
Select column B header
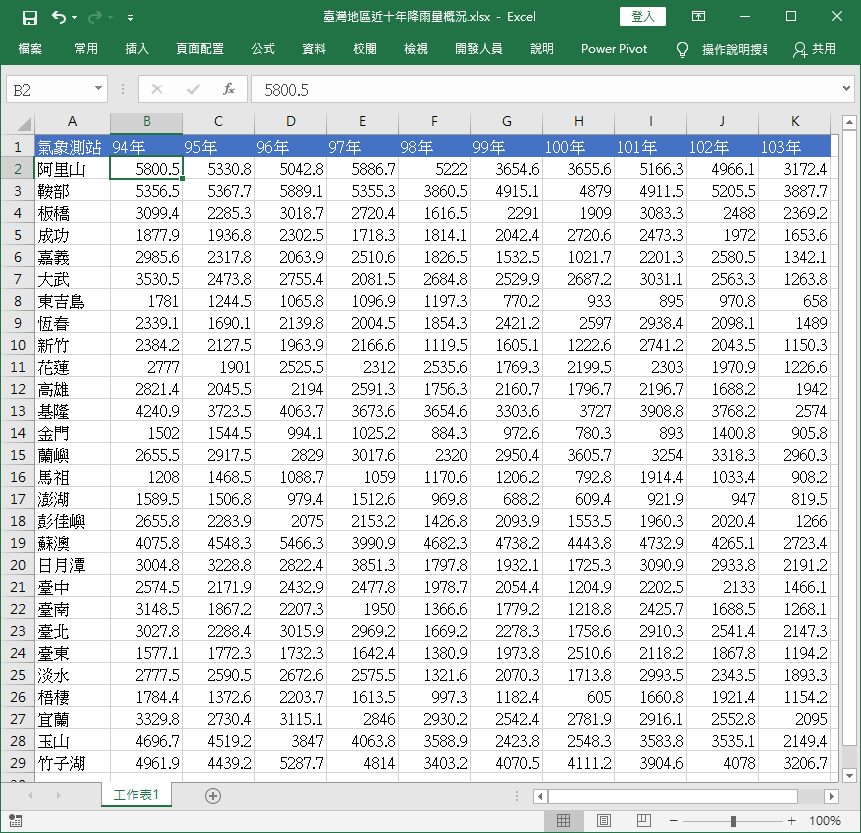tap(147, 121)
